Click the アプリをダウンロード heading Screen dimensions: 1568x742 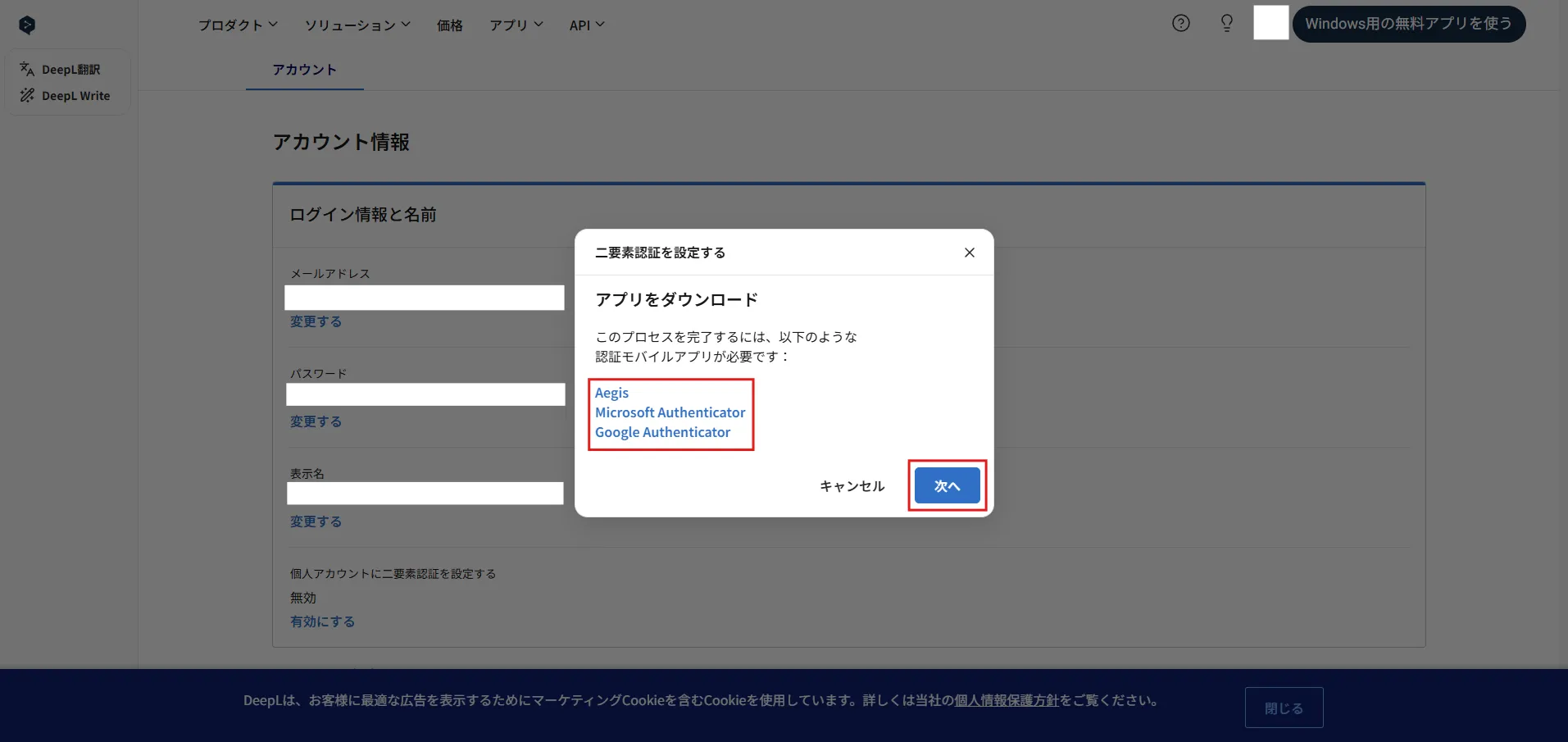tap(676, 300)
